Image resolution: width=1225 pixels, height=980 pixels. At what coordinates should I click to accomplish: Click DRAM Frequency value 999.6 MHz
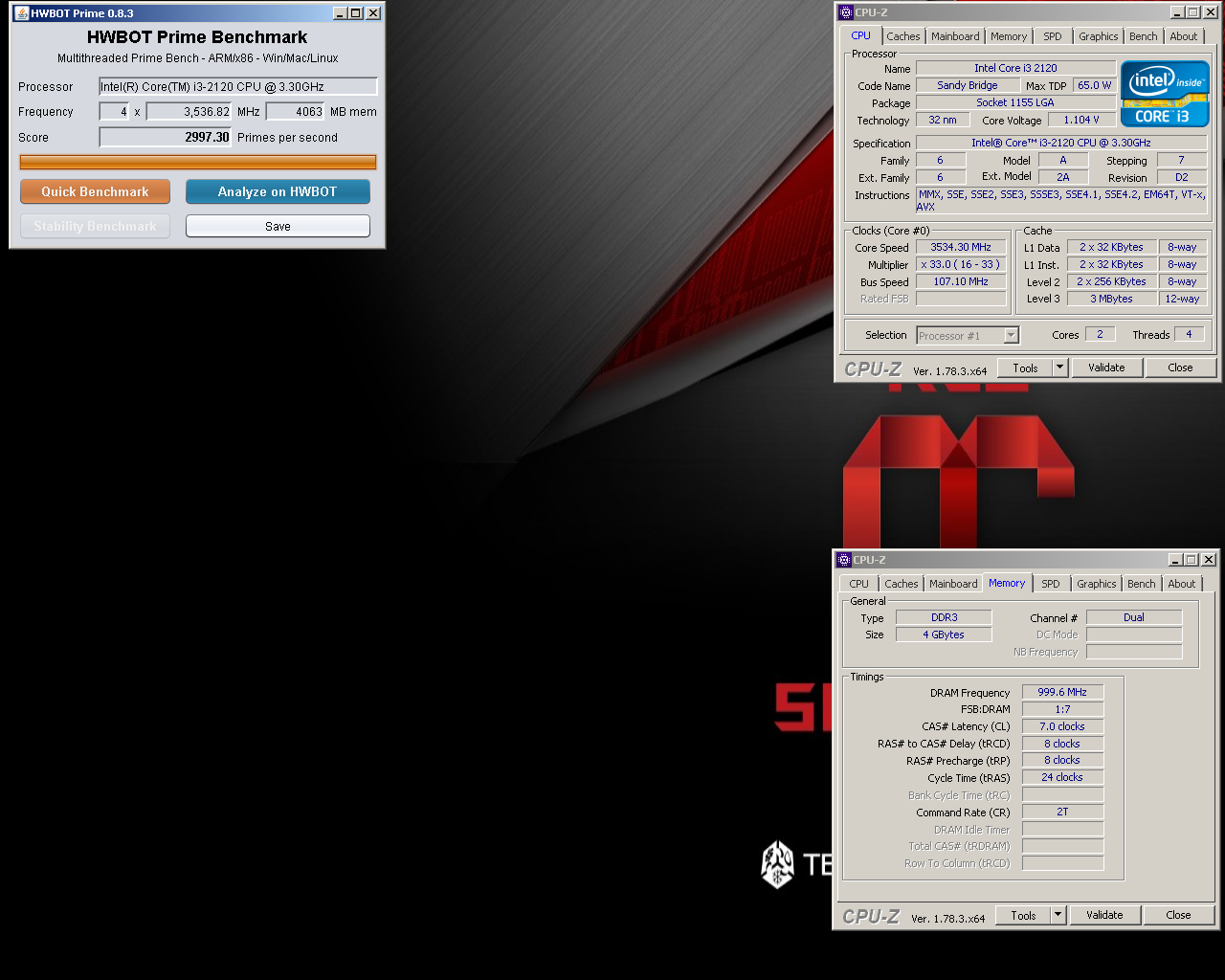[x=1062, y=692]
